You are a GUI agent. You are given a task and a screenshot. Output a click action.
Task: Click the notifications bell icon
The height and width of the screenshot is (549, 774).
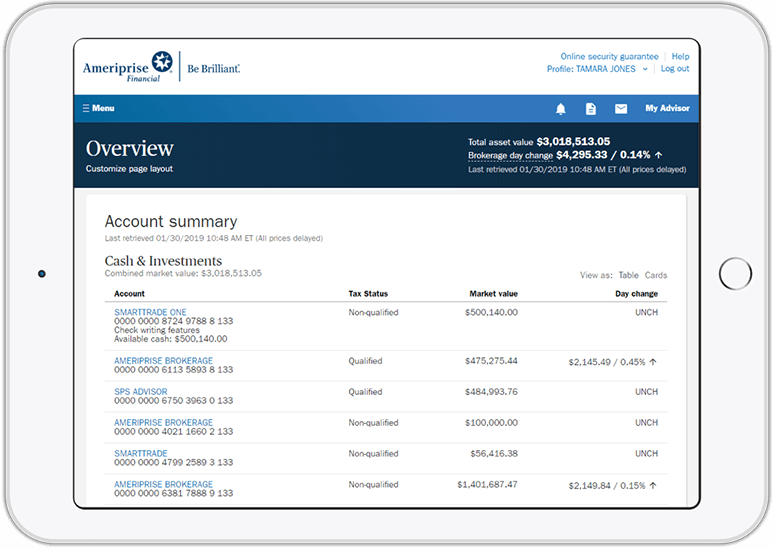click(561, 109)
